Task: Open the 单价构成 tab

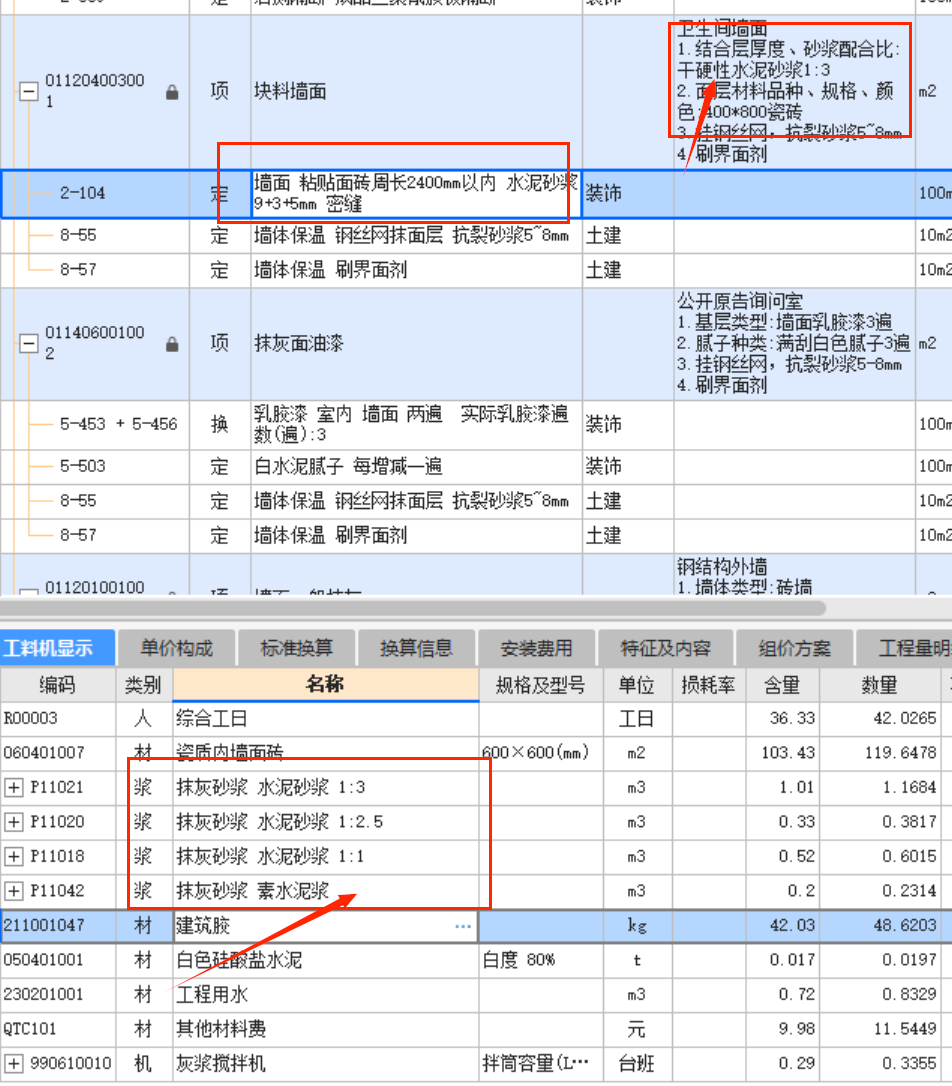Action: (177, 648)
